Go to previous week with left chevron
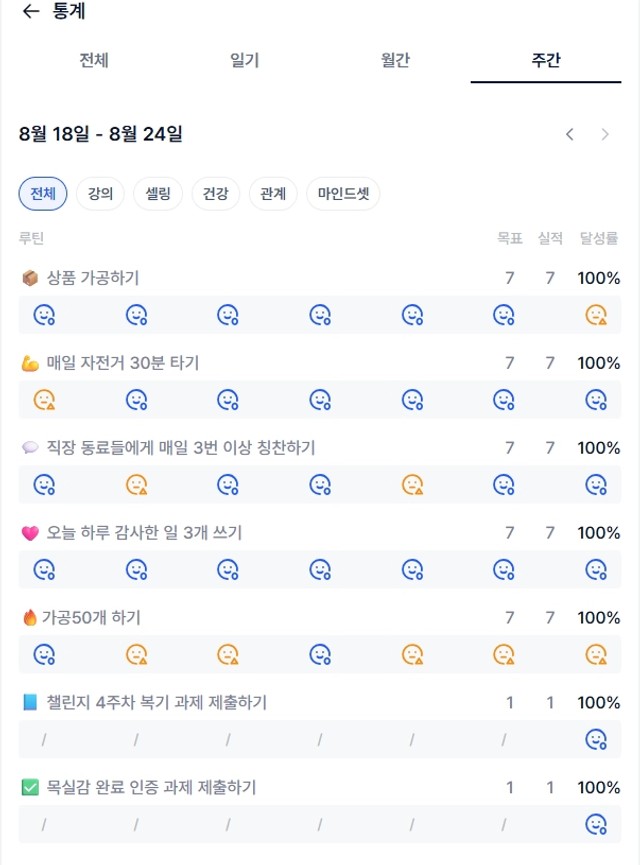The width and height of the screenshot is (640, 865). pyautogui.click(x=570, y=134)
